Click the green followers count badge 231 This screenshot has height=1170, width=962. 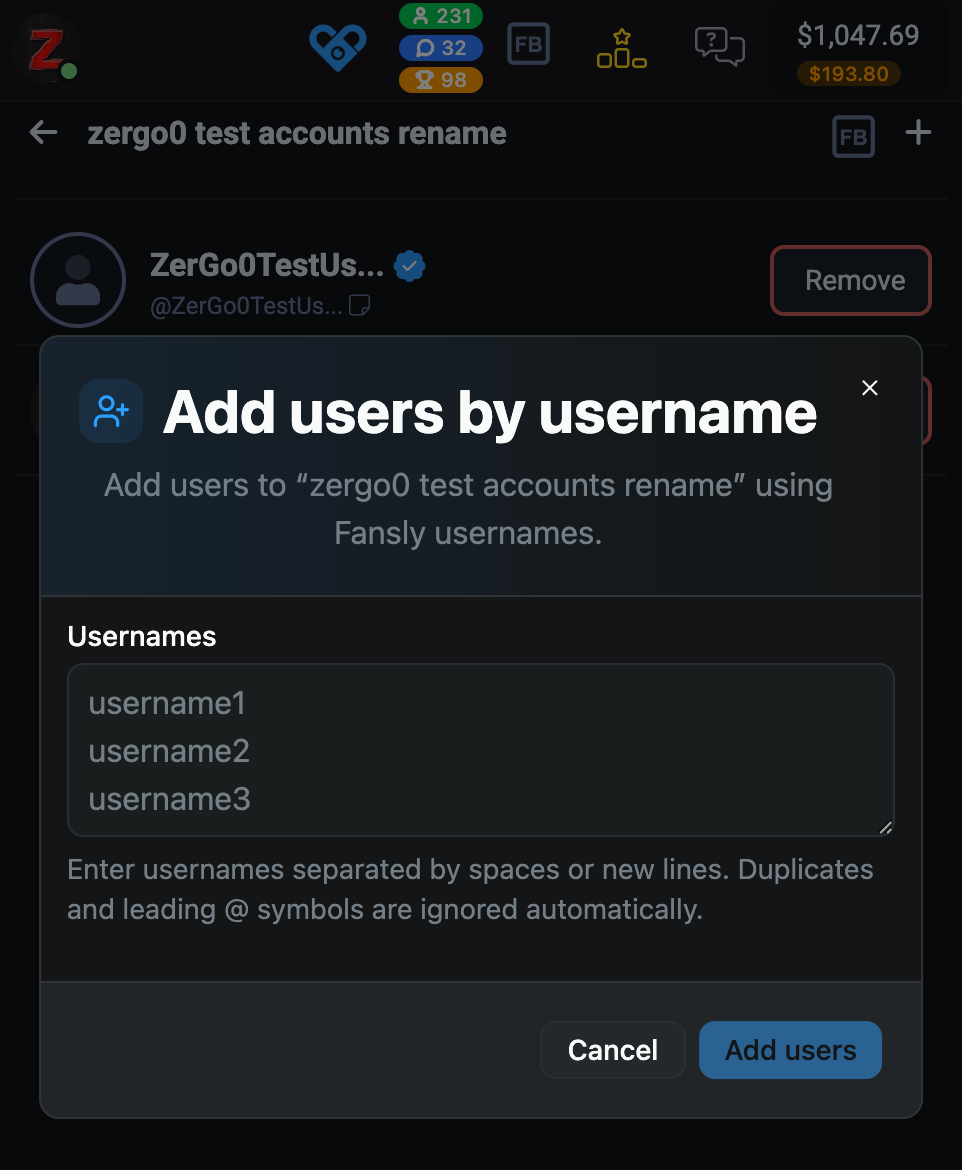pyautogui.click(x=441, y=16)
